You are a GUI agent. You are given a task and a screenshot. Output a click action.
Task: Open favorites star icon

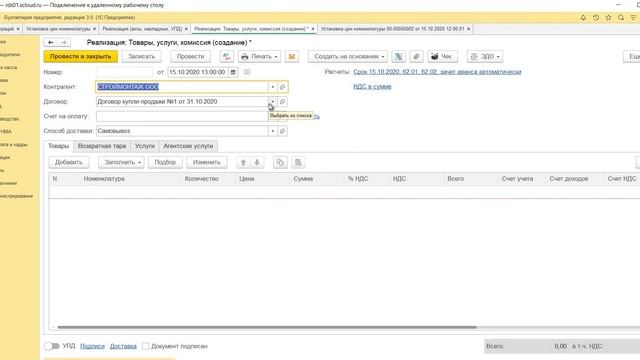(609, 18)
